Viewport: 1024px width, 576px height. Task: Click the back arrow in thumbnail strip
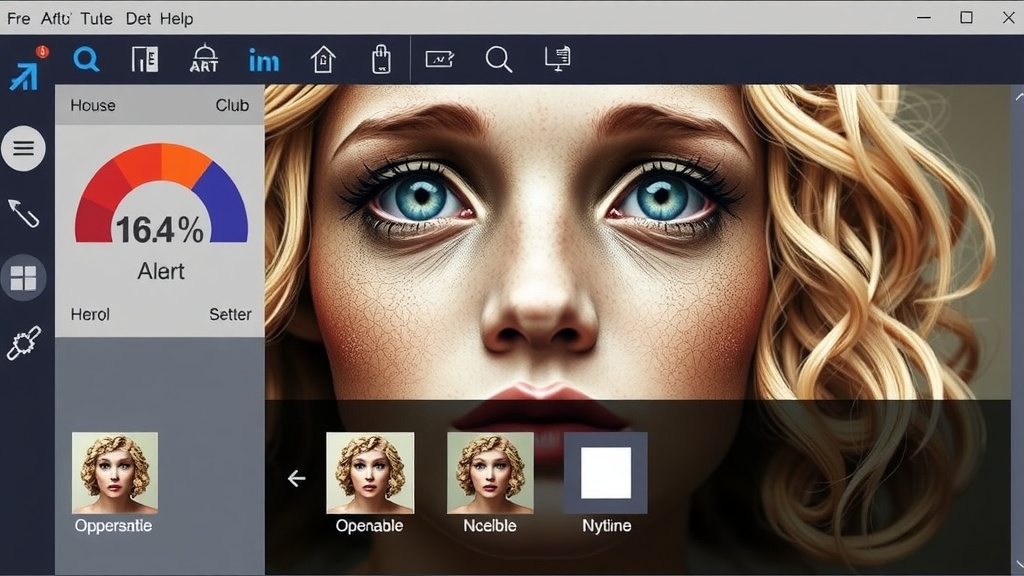point(296,479)
